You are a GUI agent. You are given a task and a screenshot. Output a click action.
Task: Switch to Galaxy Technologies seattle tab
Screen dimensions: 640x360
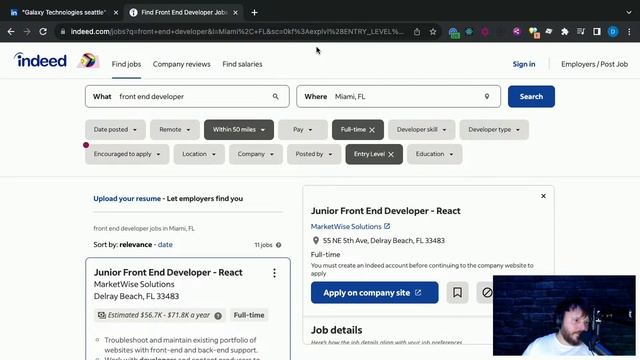[x=64, y=13]
